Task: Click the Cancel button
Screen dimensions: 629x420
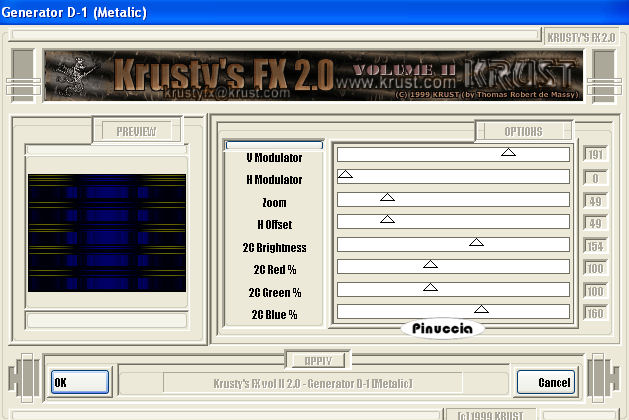Action: (546, 382)
